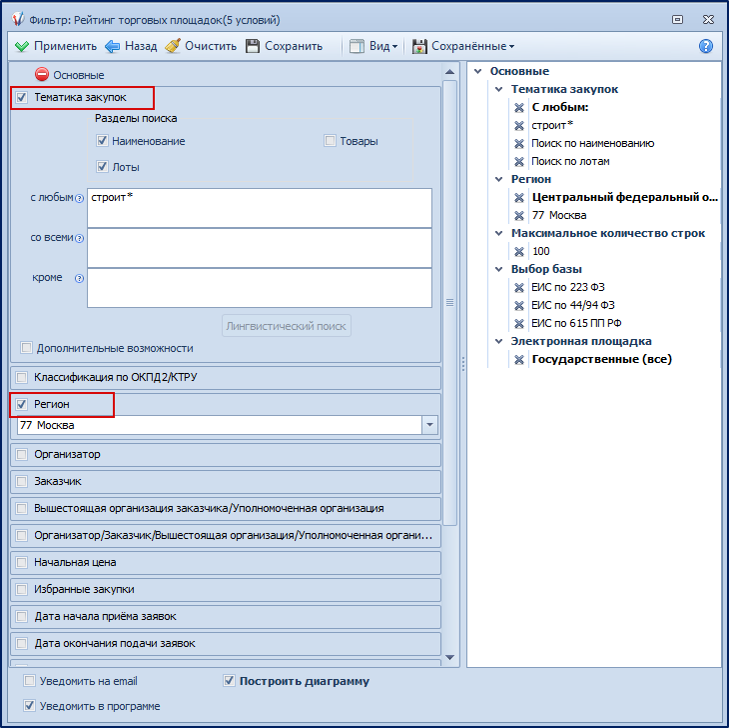Screen dimensions: 729x728
Task: Enable Начальная цена filter checkbox
Action: (x=21, y=563)
